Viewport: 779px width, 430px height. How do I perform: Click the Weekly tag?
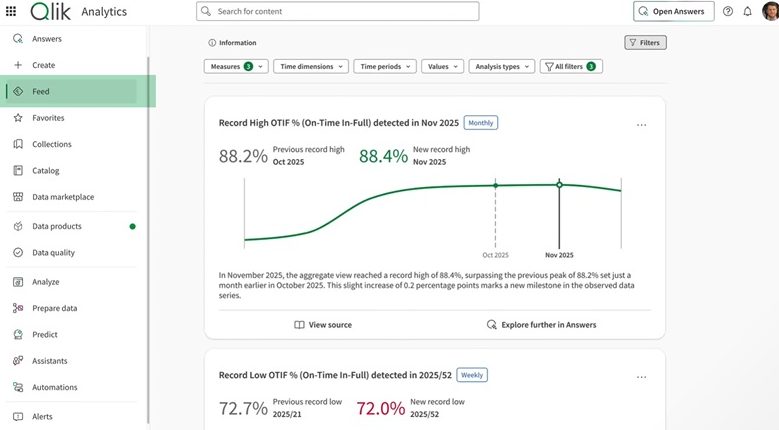(x=472, y=375)
